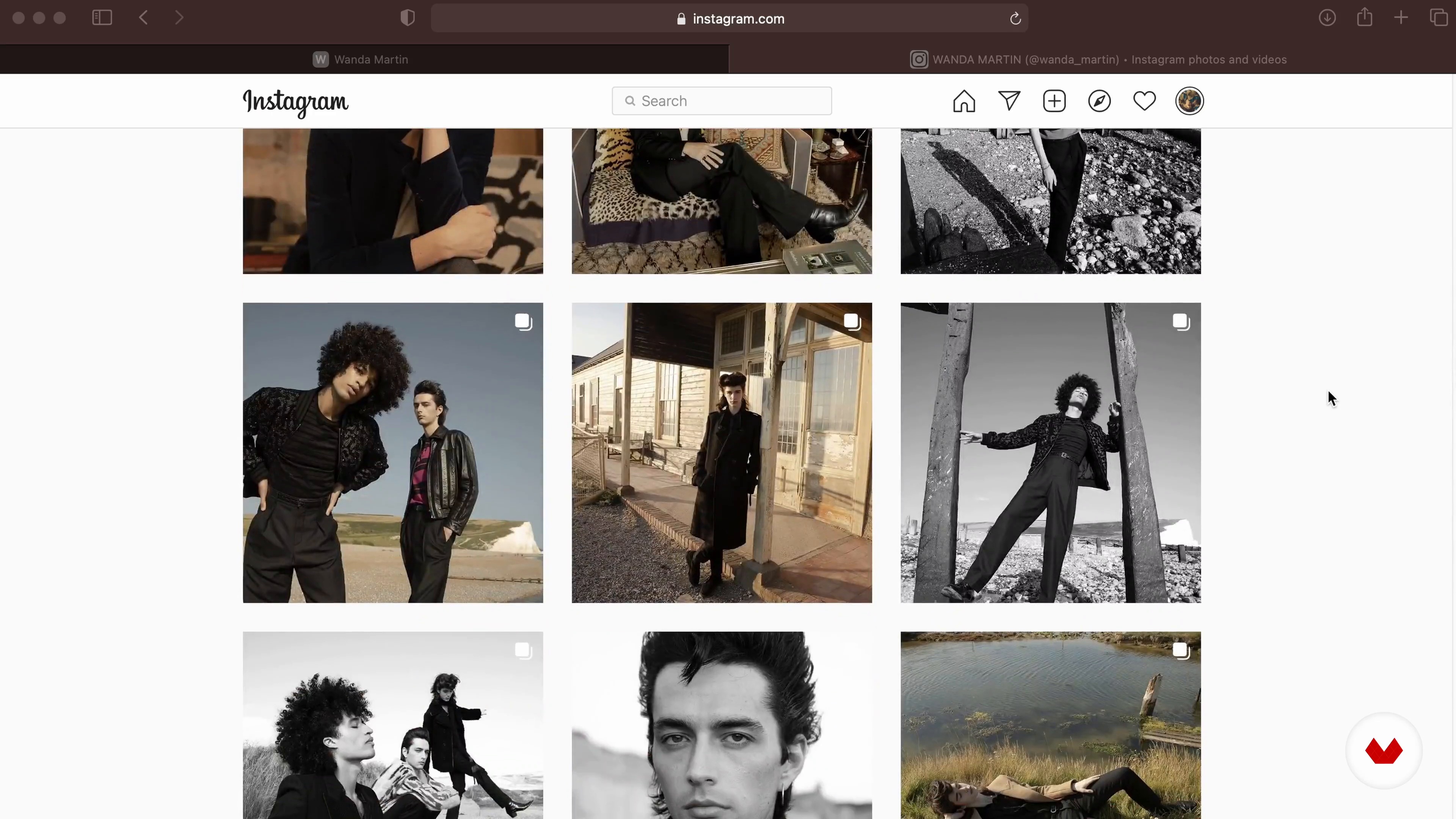The height and width of the screenshot is (819, 1456).
Task: Go back in Safari history
Action: (144, 17)
